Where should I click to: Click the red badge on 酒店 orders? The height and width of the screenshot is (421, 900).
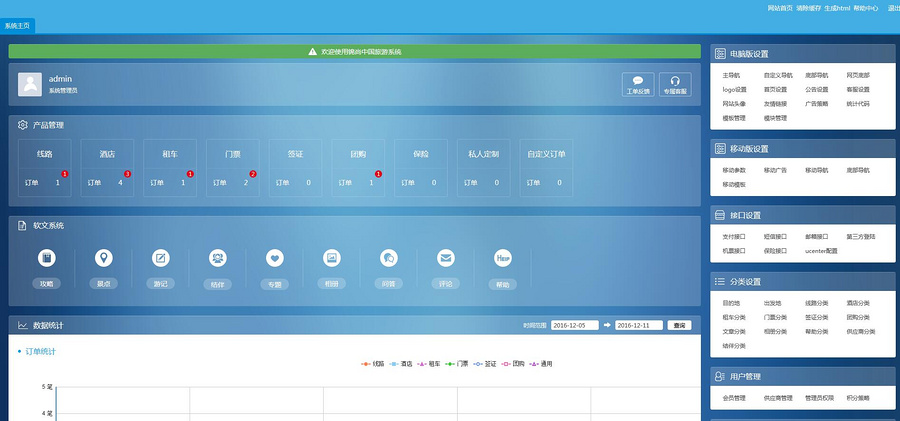[x=127, y=173]
